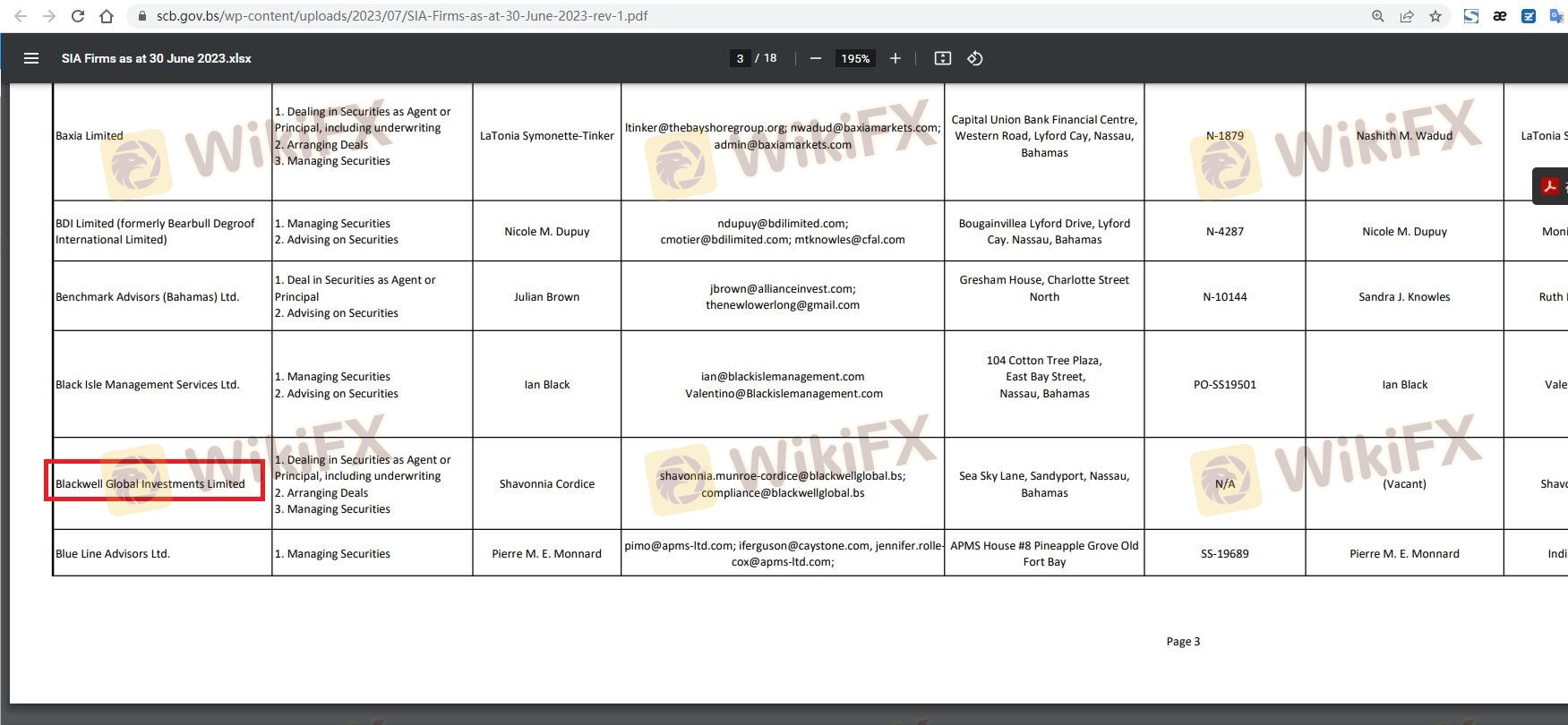The height and width of the screenshot is (725, 1568).
Task: Open the PDF sidebar hamburger menu
Action: click(x=31, y=58)
